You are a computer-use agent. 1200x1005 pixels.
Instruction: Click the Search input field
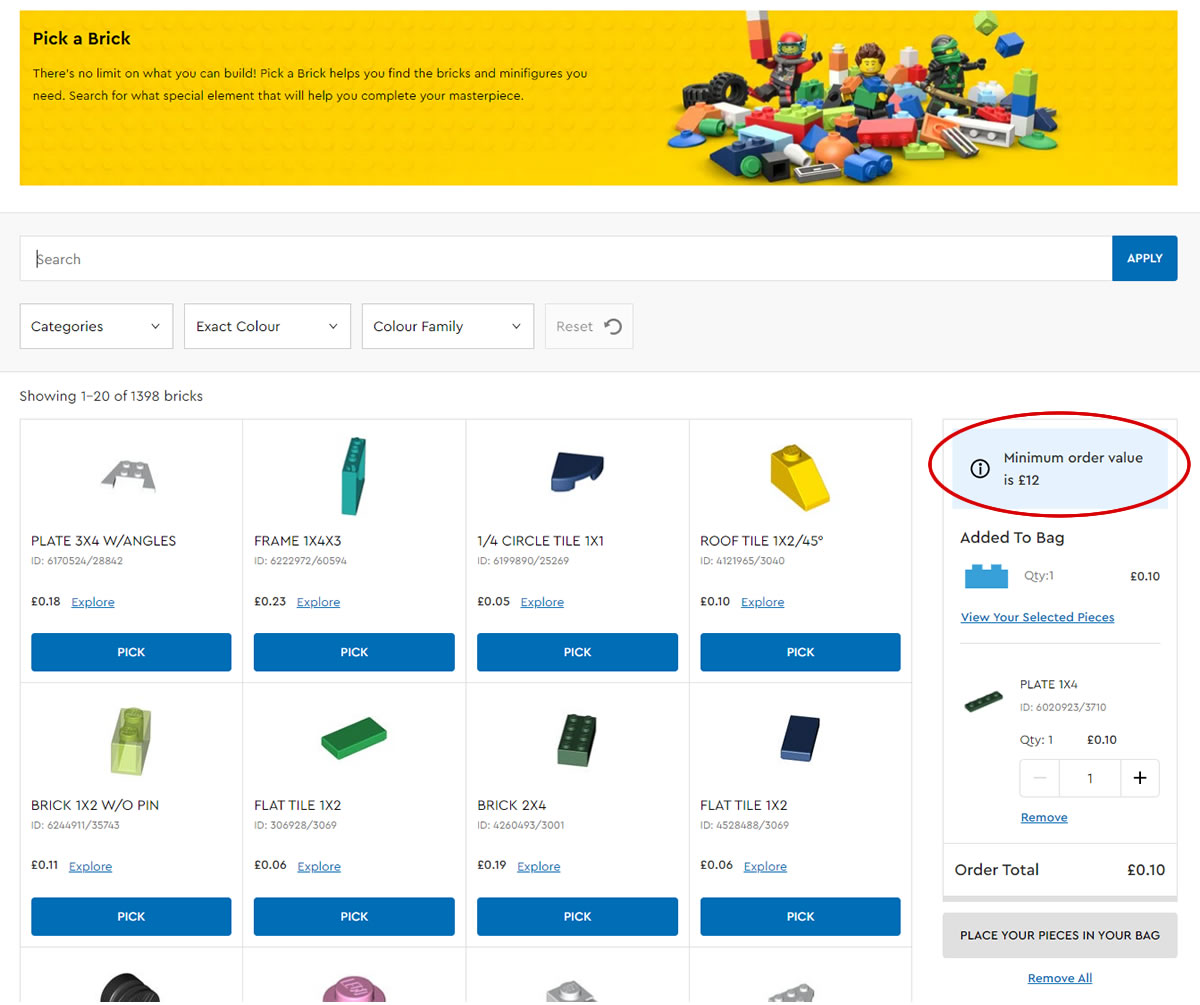(565, 259)
